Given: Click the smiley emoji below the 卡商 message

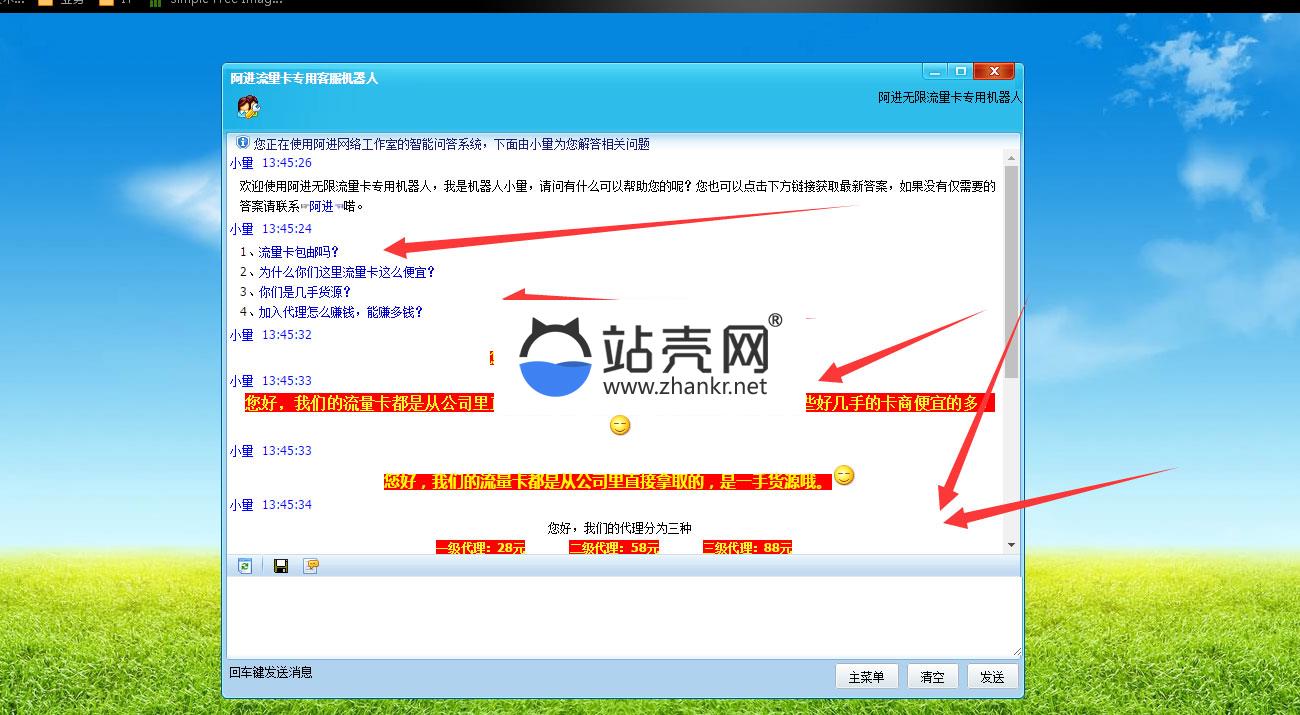Looking at the screenshot, I should coord(620,426).
